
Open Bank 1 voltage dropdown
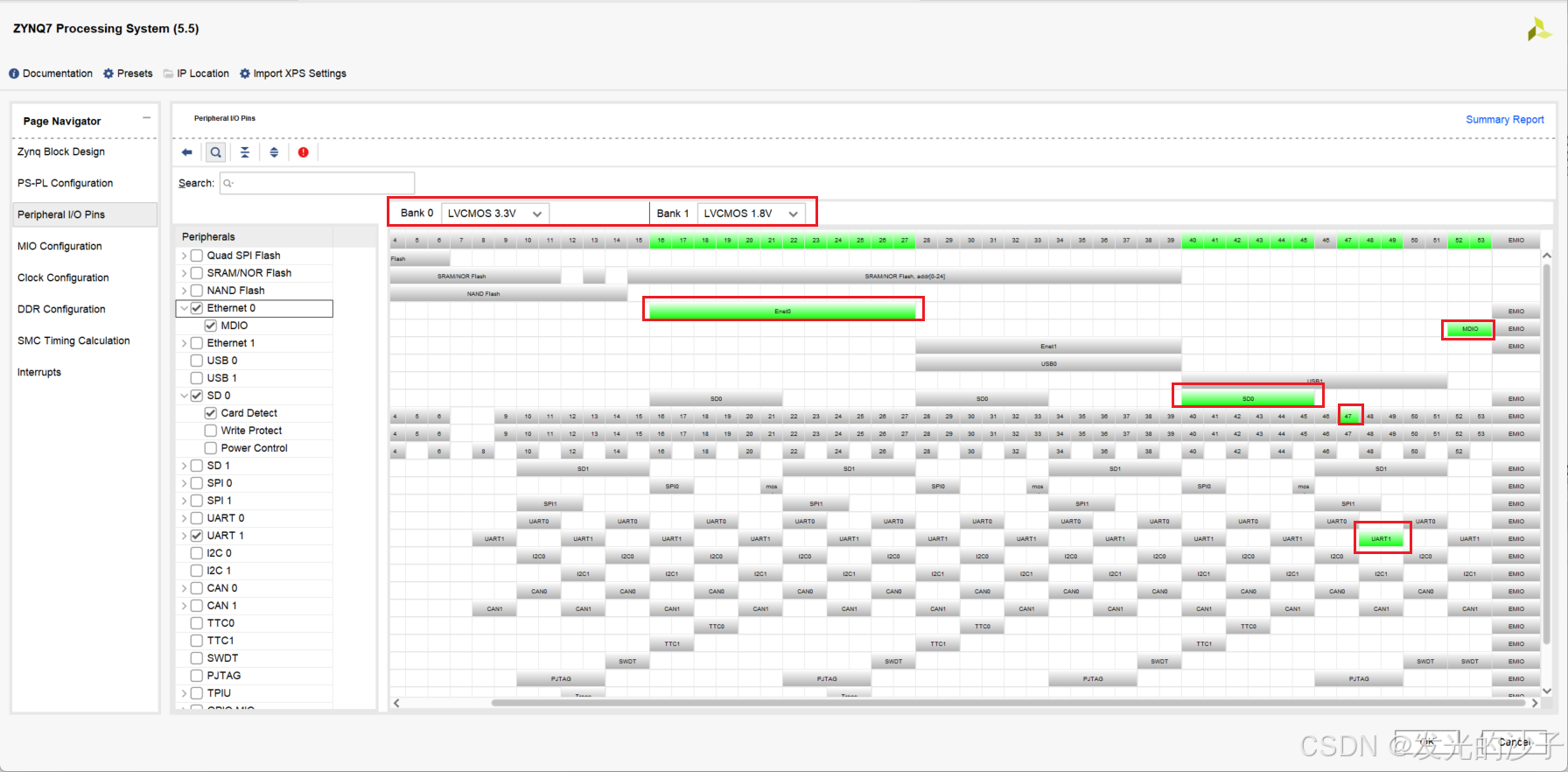(751, 214)
